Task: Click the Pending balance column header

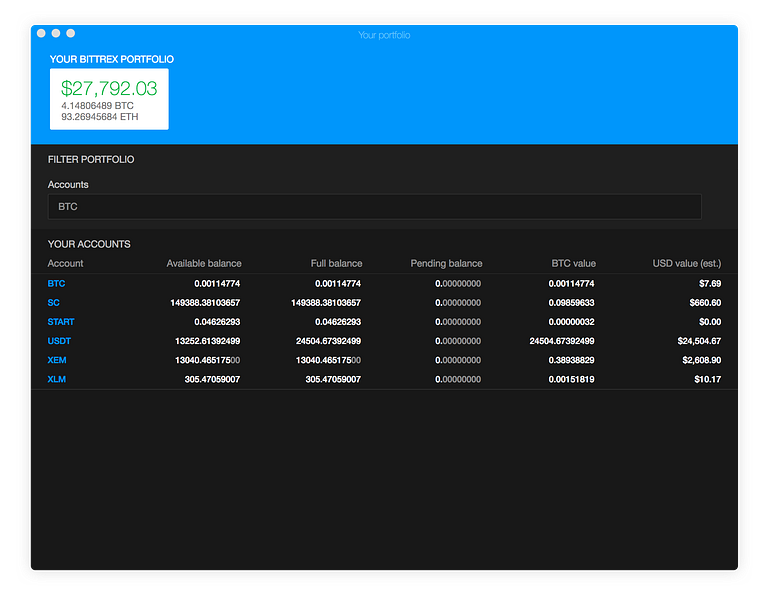Action: pyautogui.click(x=446, y=263)
